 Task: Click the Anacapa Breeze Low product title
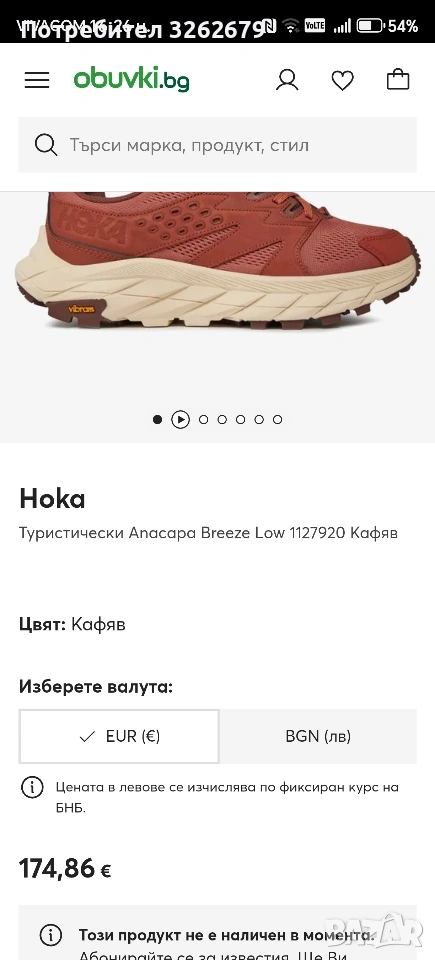208,533
